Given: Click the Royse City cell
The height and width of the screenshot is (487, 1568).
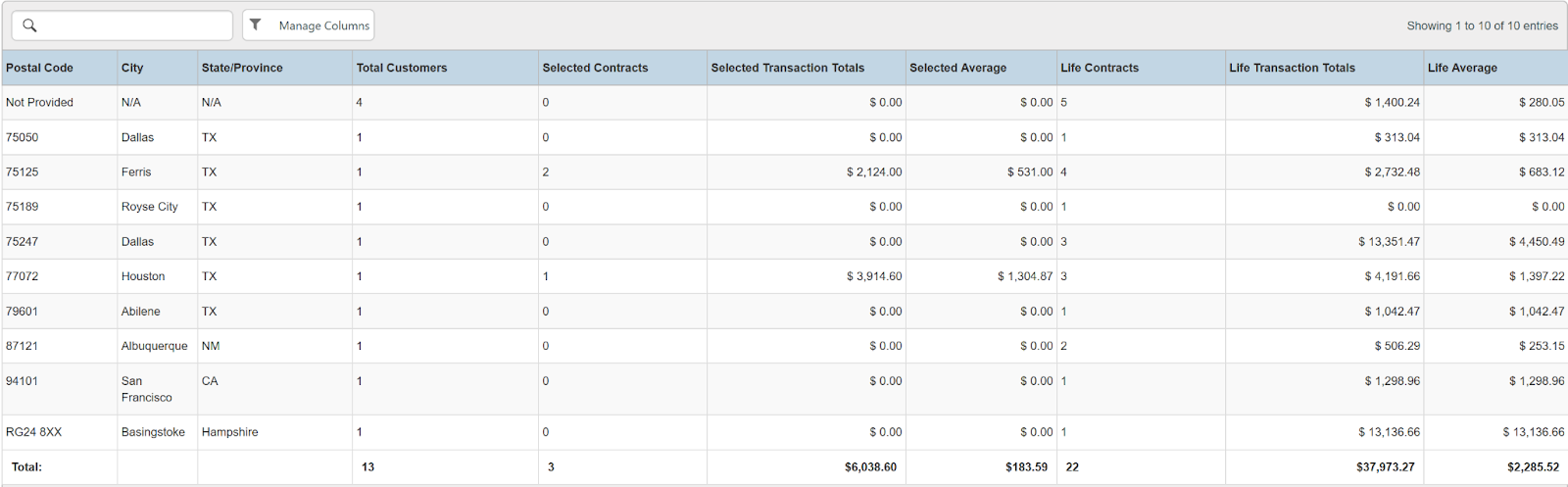Looking at the screenshot, I should (150, 207).
